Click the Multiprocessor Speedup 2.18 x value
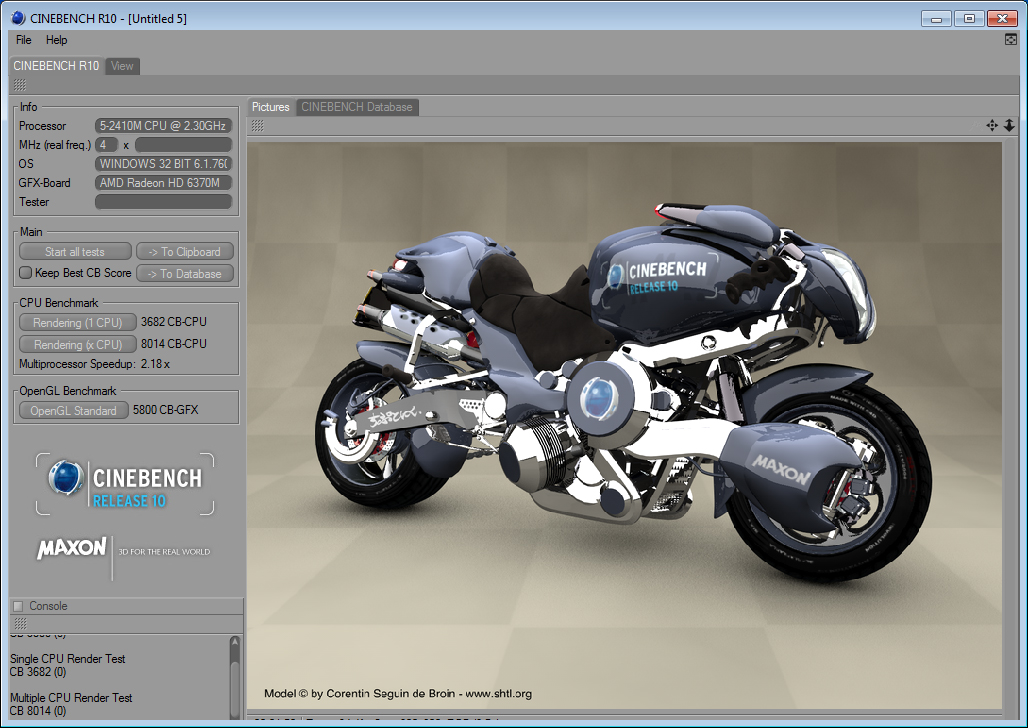The image size is (1028, 728). pos(155,364)
